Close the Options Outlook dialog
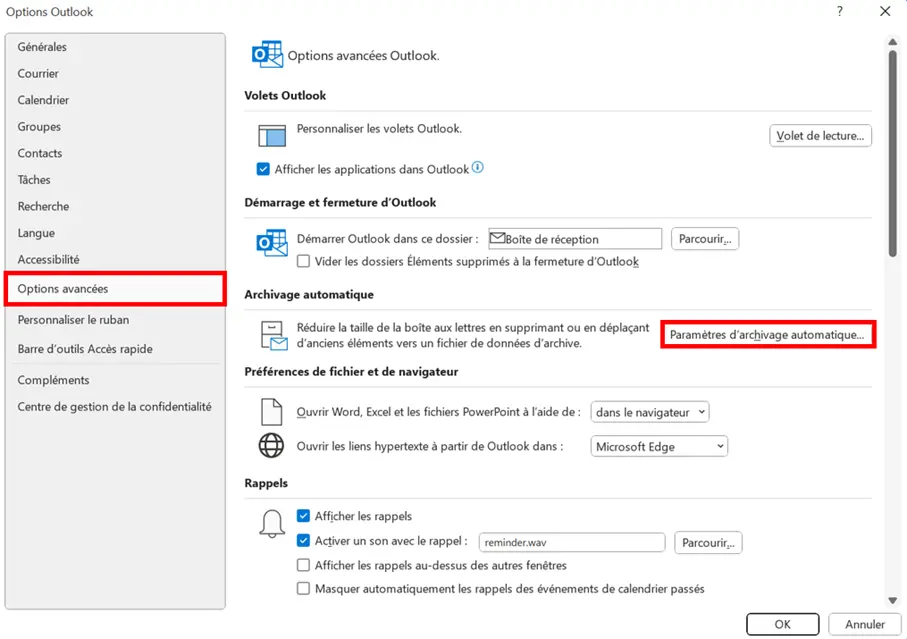Screen dimensions: 907x639 pos(884,11)
